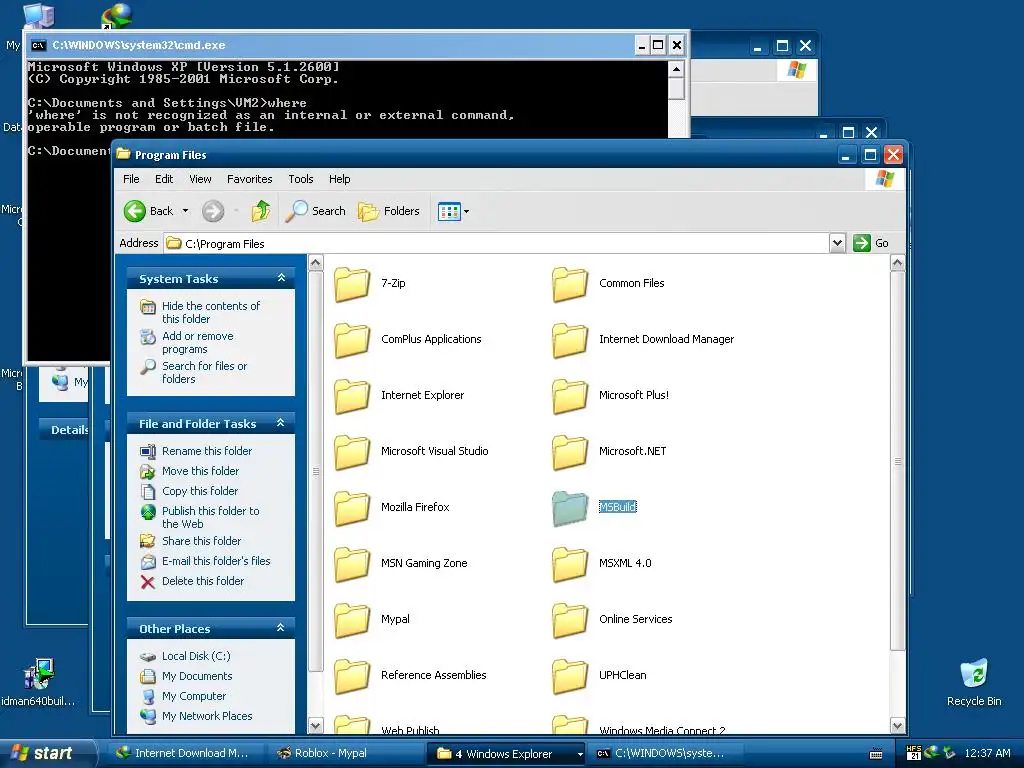The image size is (1024, 768).
Task: Click the green Back arrow icon
Action: coord(135,211)
